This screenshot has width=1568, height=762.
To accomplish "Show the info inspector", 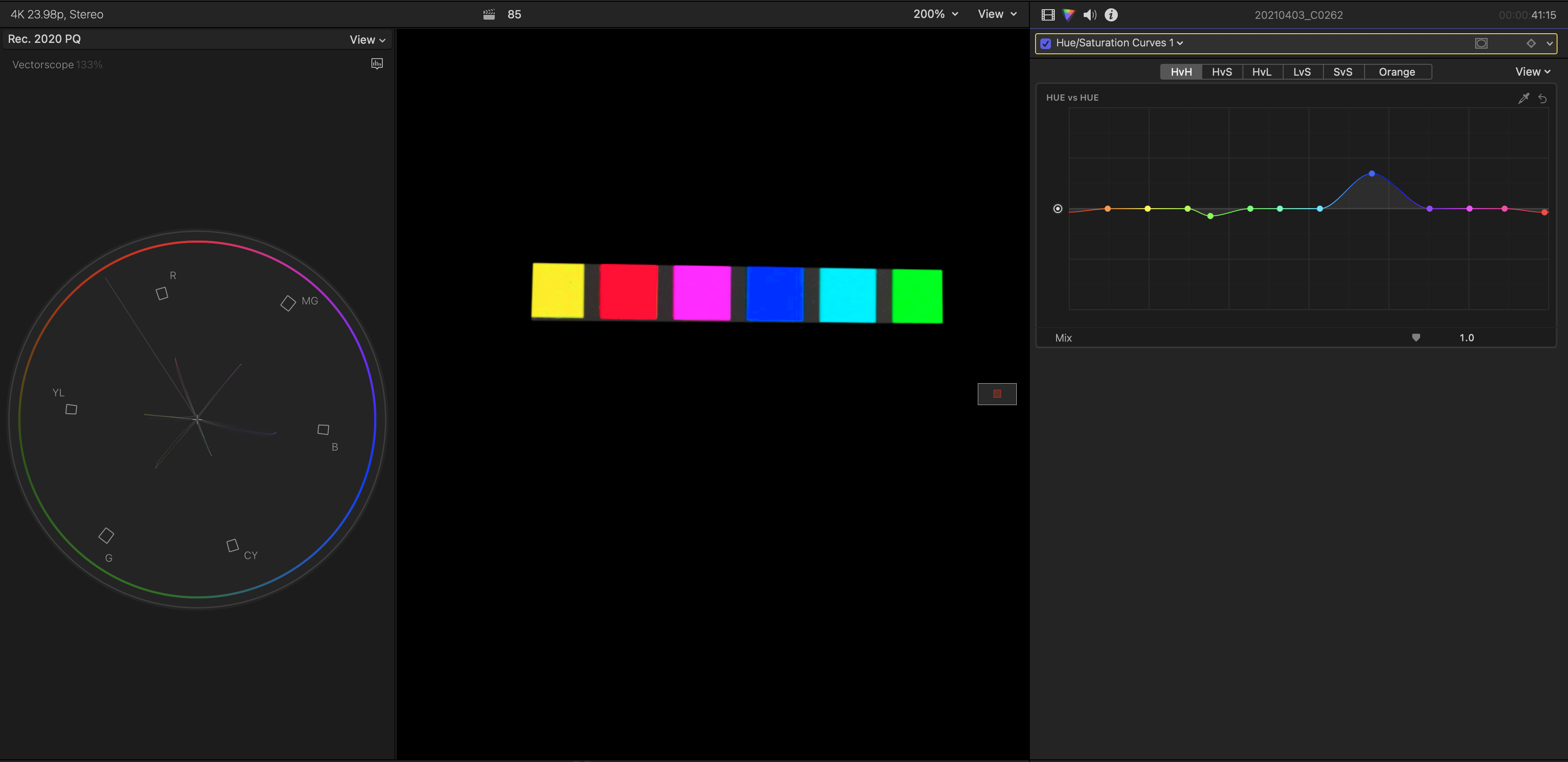I will 1111,14.
